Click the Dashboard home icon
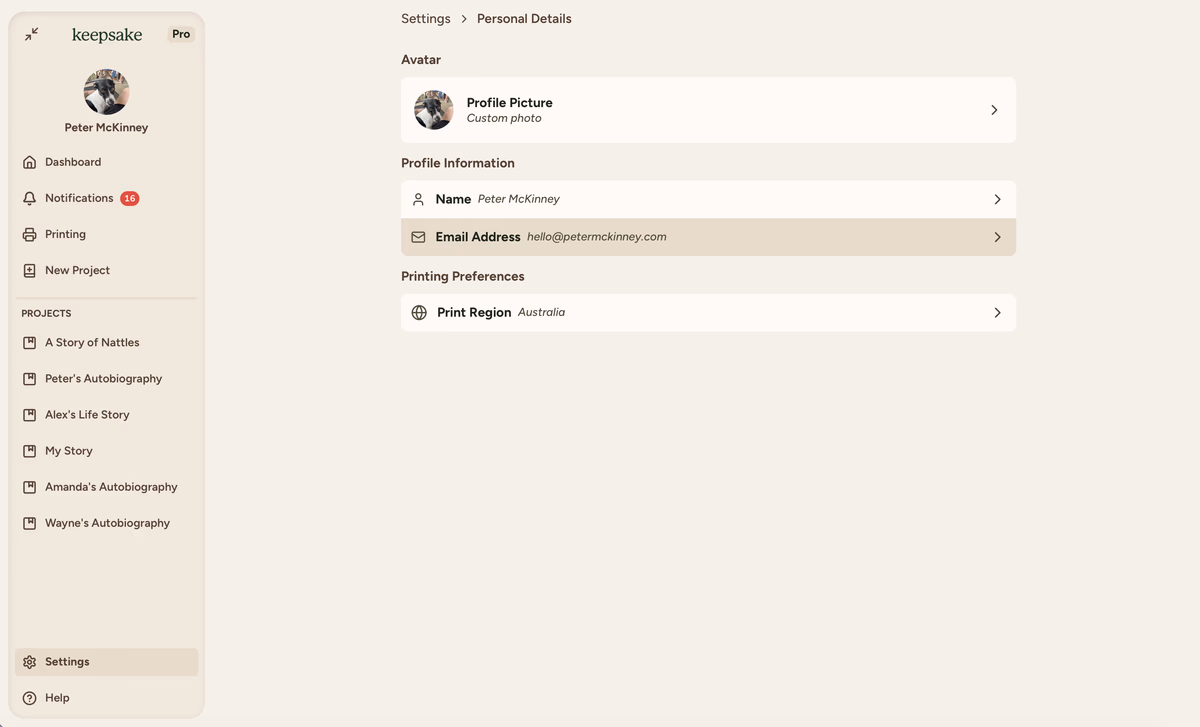Viewport: 1200px width, 727px height. 30,162
